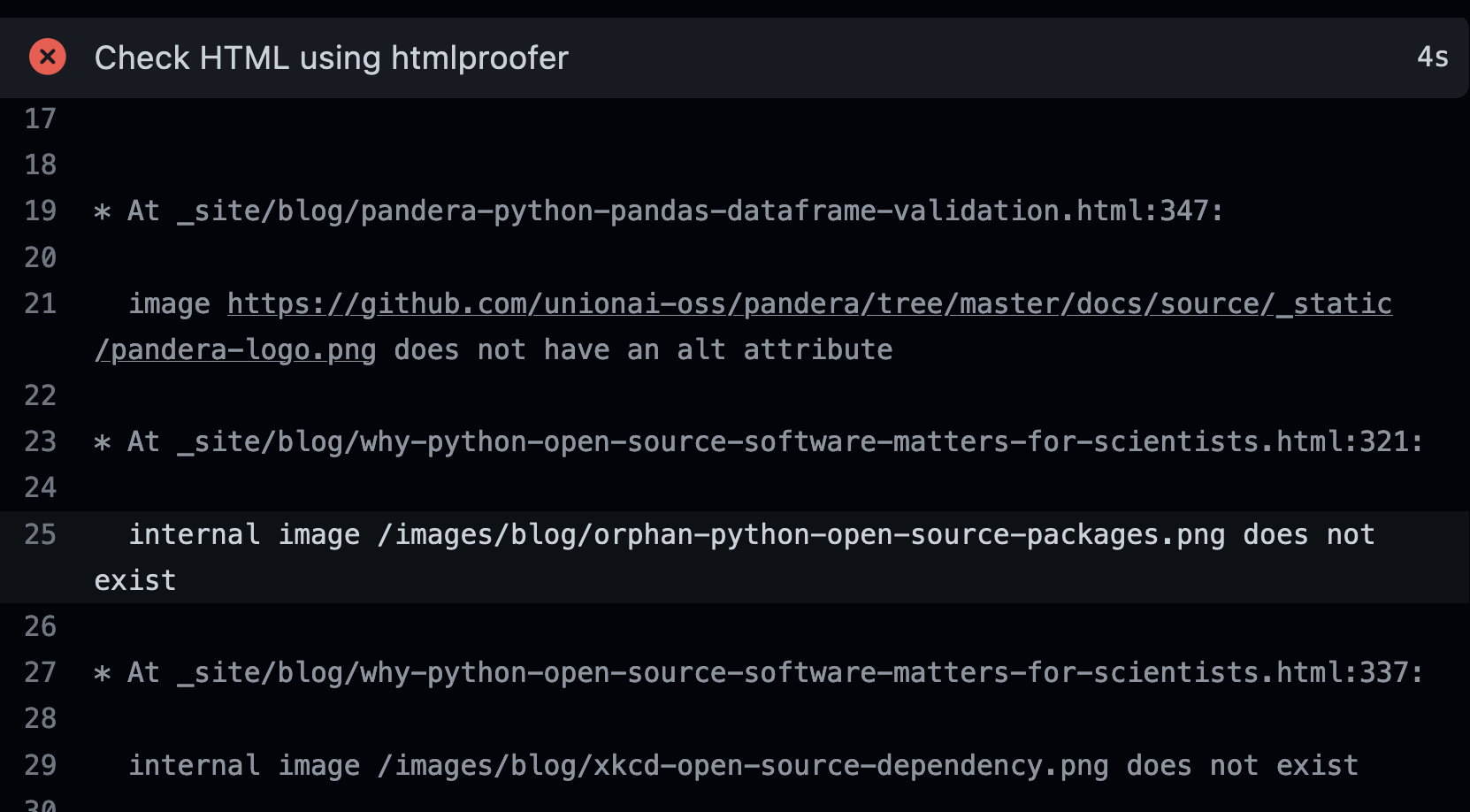Click the 4s step duration label
The height and width of the screenshot is (812, 1470).
click(1433, 57)
